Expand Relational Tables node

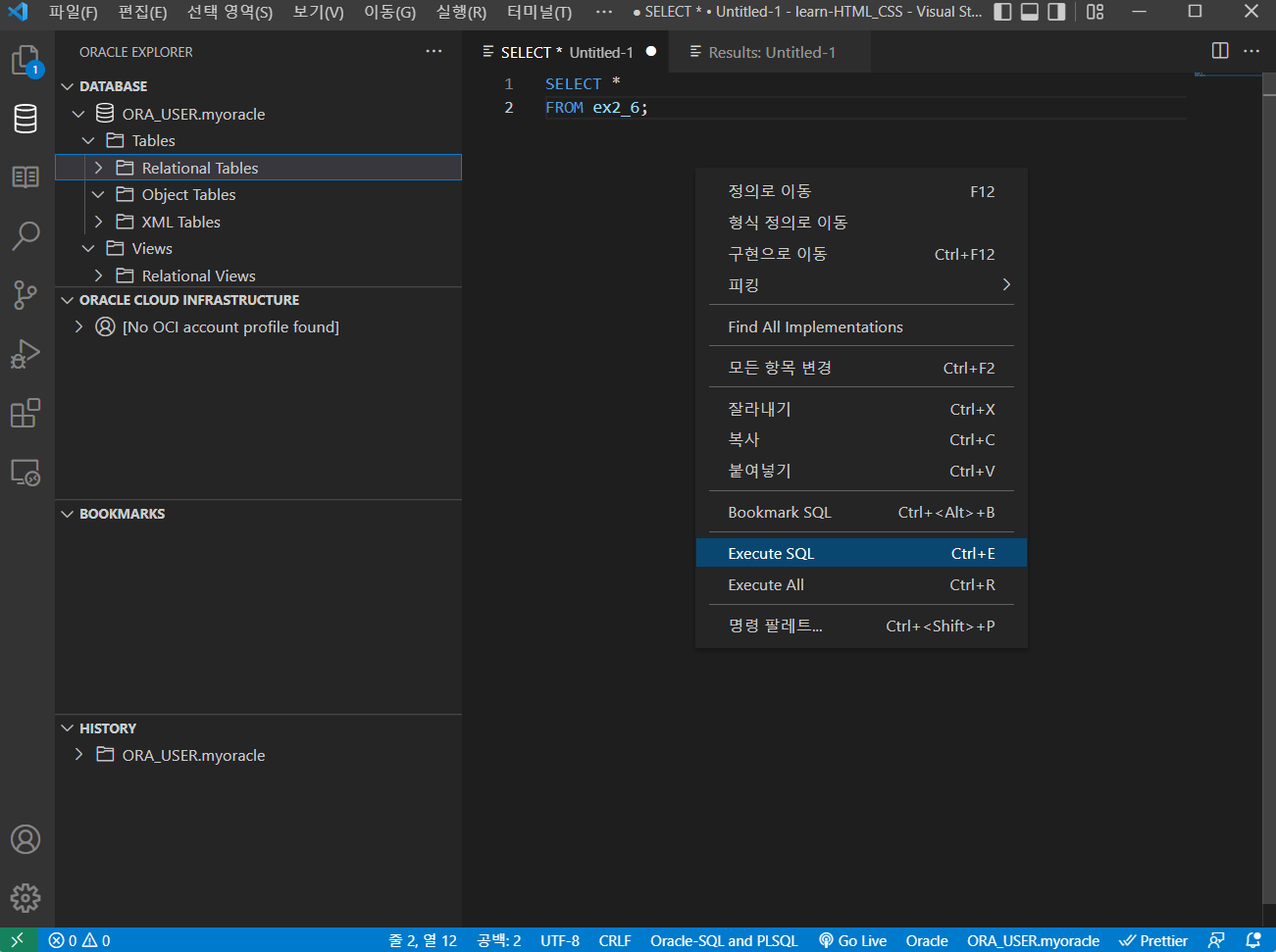coord(98,168)
